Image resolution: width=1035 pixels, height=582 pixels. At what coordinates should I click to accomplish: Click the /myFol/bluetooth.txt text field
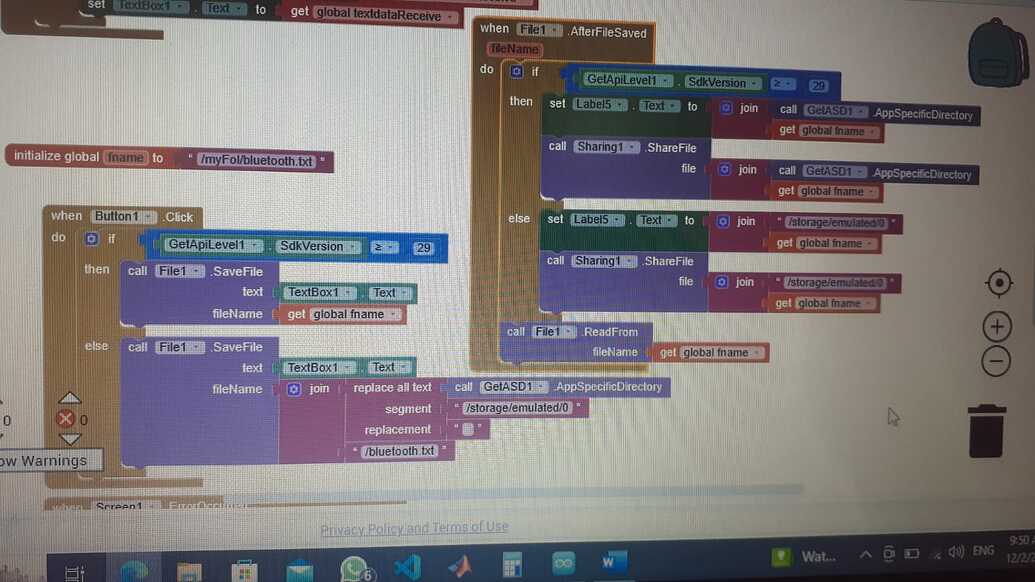(x=256, y=161)
